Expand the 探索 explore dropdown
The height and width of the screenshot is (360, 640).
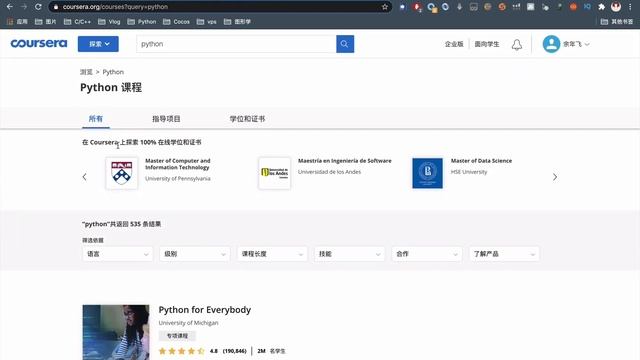[98, 44]
